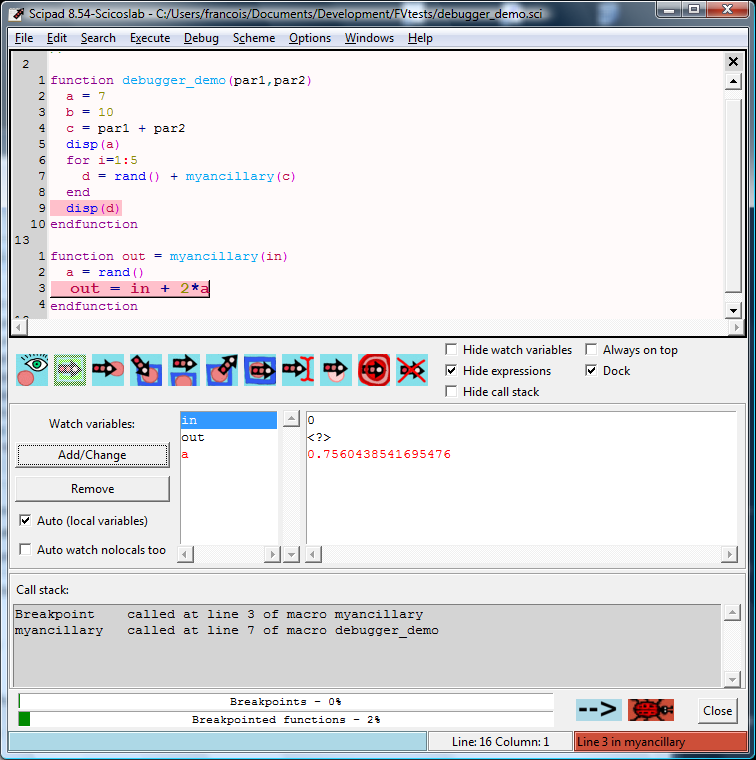Click watch list scrollbar down arrow
Viewport: 756px width, 760px height.
tap(291, 554)
